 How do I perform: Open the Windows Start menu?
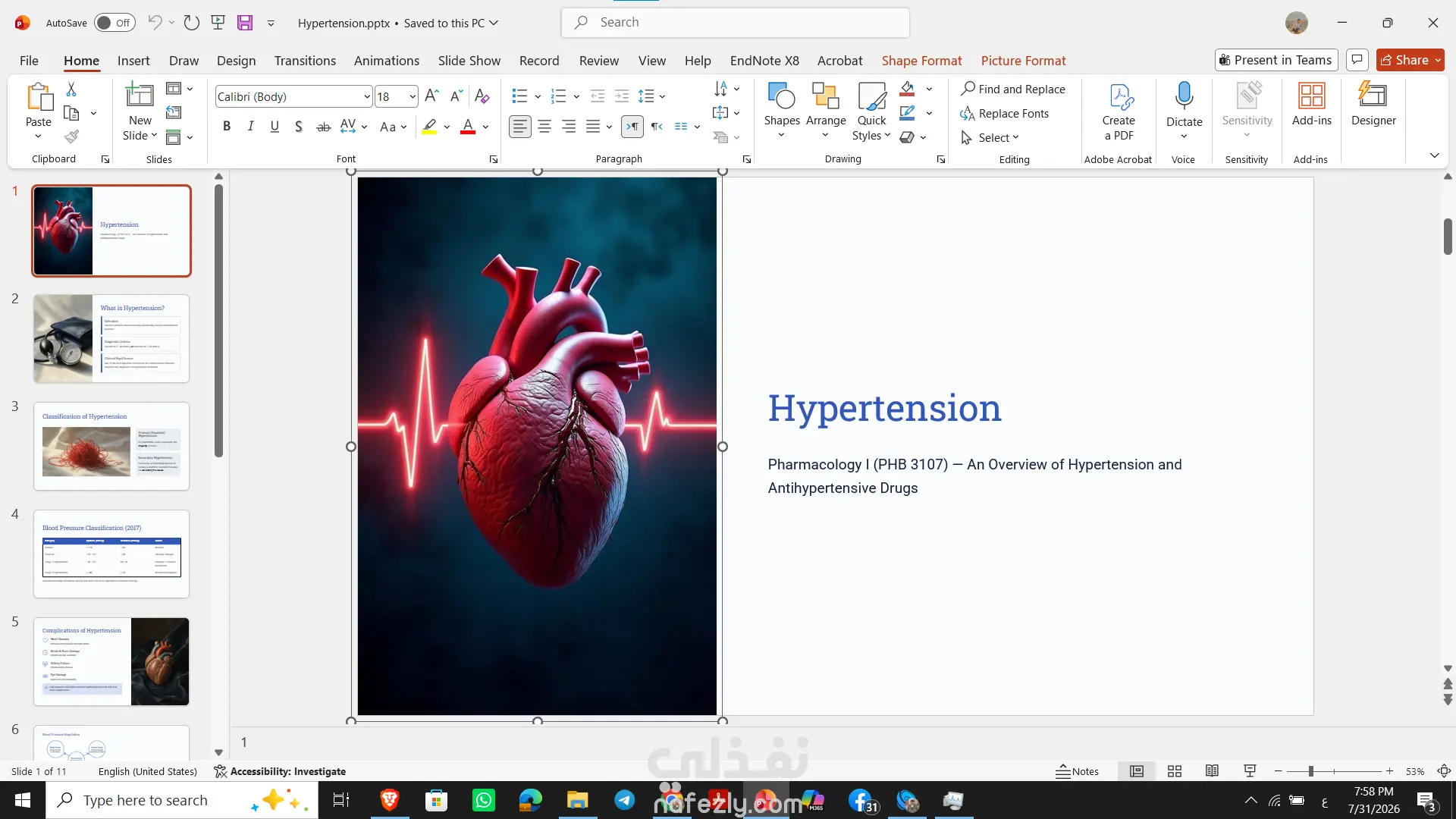click(23, 800)
